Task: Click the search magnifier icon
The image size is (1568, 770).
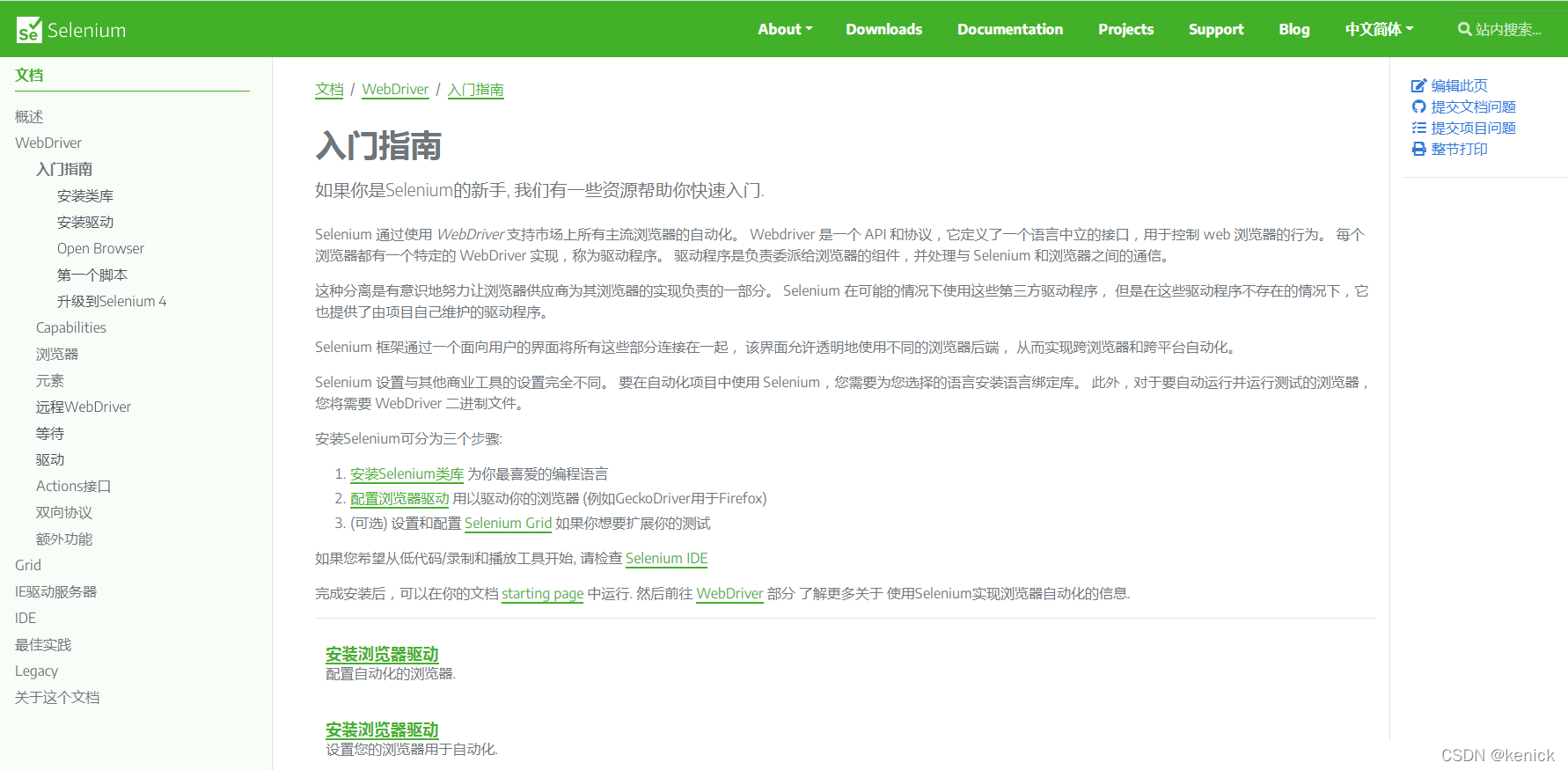Action: coord(1464,29)
